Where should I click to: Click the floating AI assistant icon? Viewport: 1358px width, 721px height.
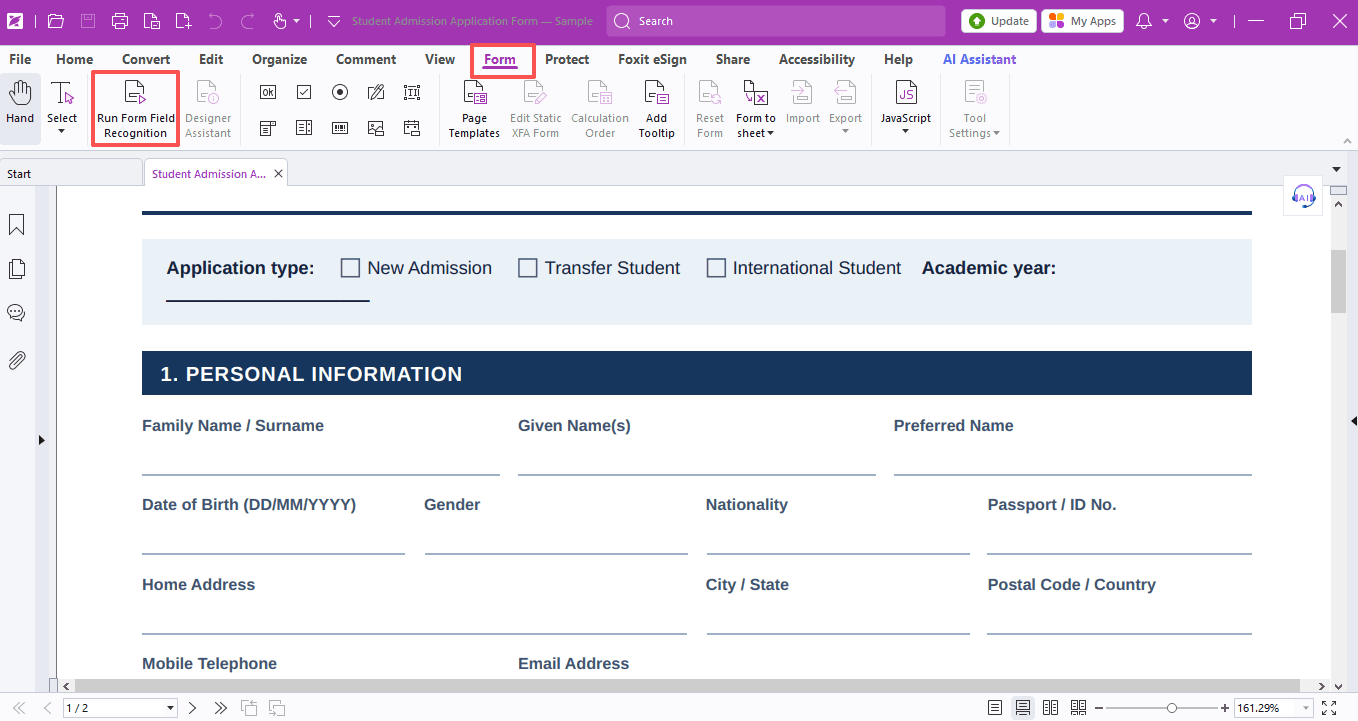(1303, 195)
